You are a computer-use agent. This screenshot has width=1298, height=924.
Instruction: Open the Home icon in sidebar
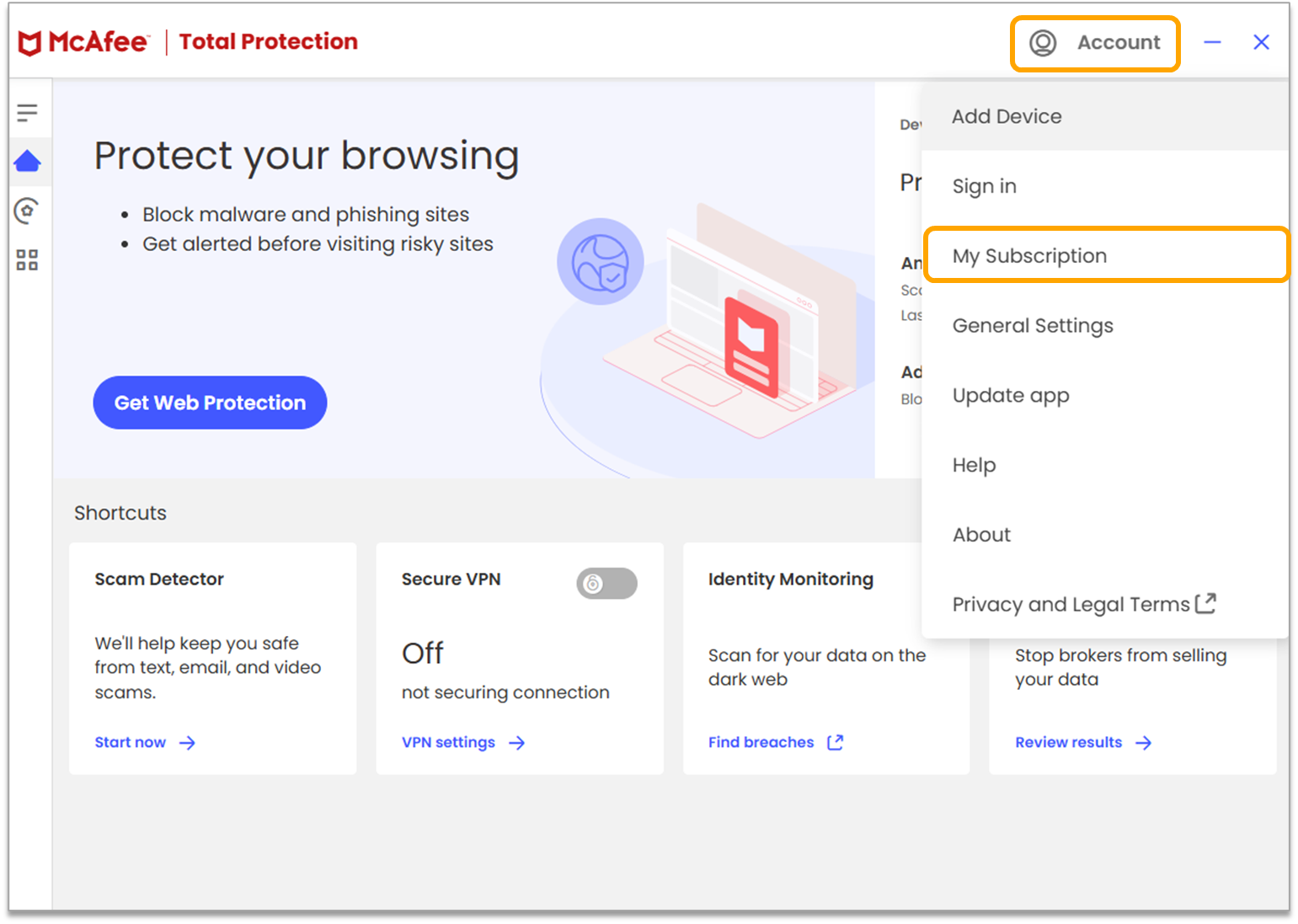pyautogui.click(x=27, y=161)
